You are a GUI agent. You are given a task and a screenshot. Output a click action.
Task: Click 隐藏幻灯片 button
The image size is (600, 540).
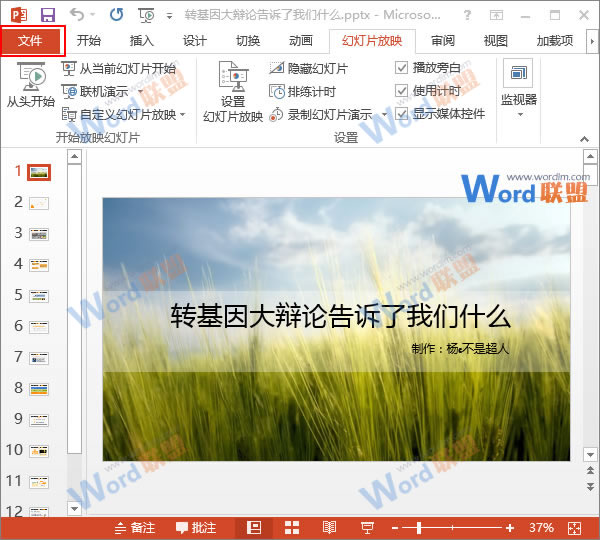[309, 69]
